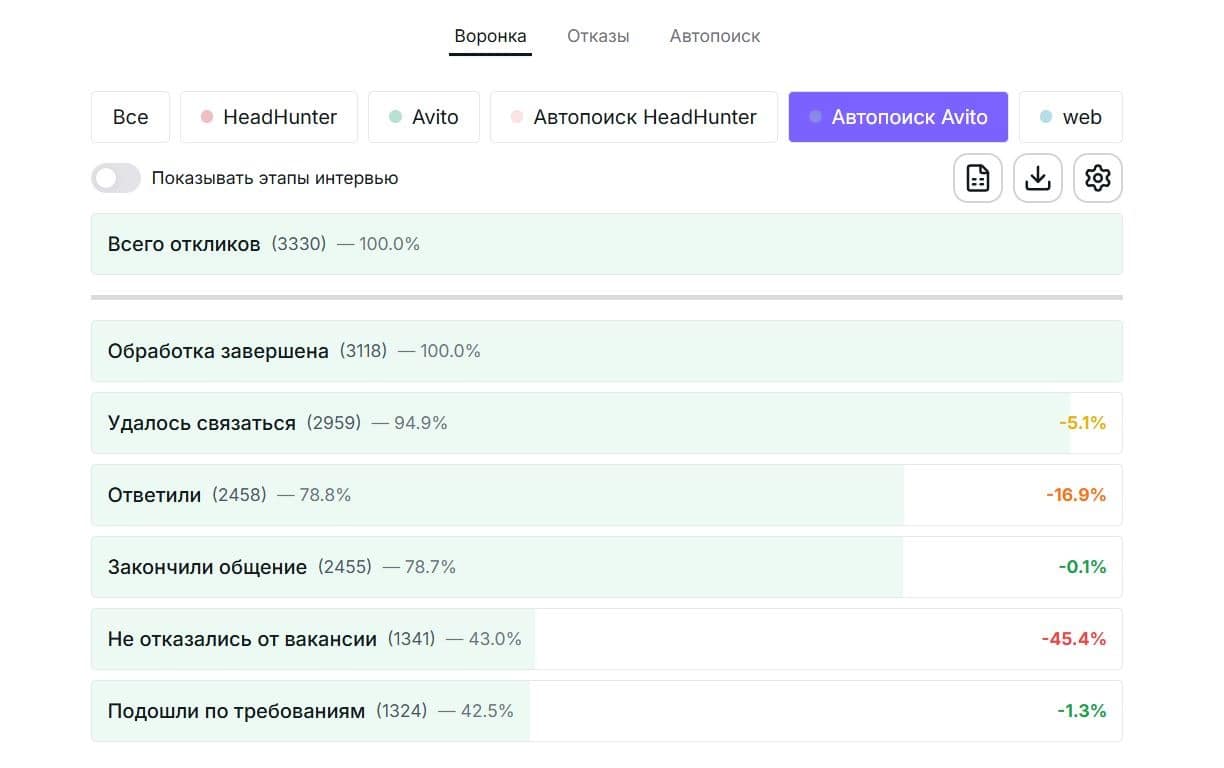Select the Avito source filter
The image size is (1224, 768).
click(x=424, y=117)
